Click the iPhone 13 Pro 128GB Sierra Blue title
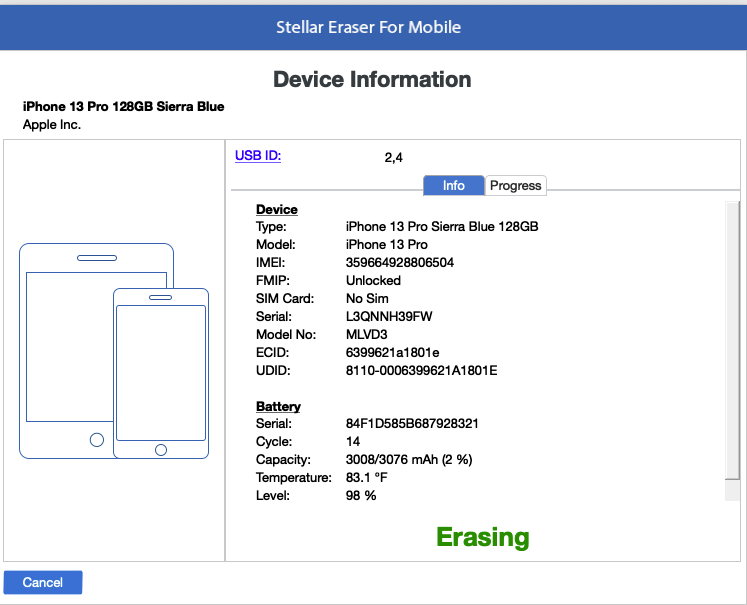Viewport: 747px width, 605px height. point(123,106)
